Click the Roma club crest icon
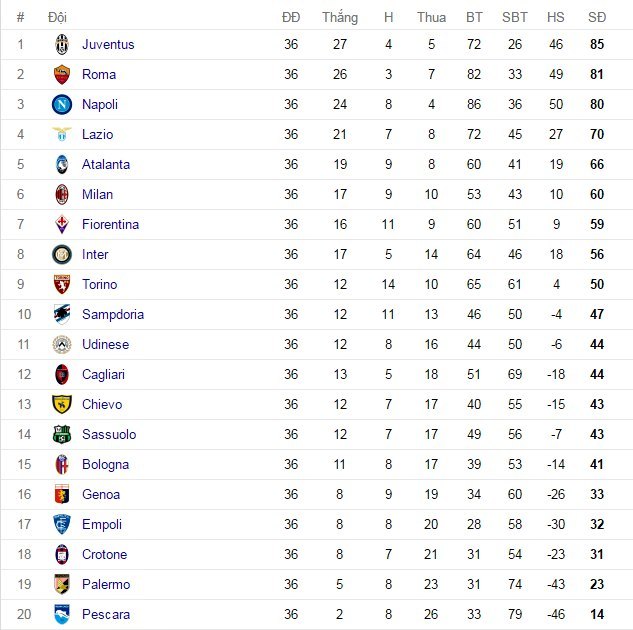 pyautogui.click(x=62, y=74)
